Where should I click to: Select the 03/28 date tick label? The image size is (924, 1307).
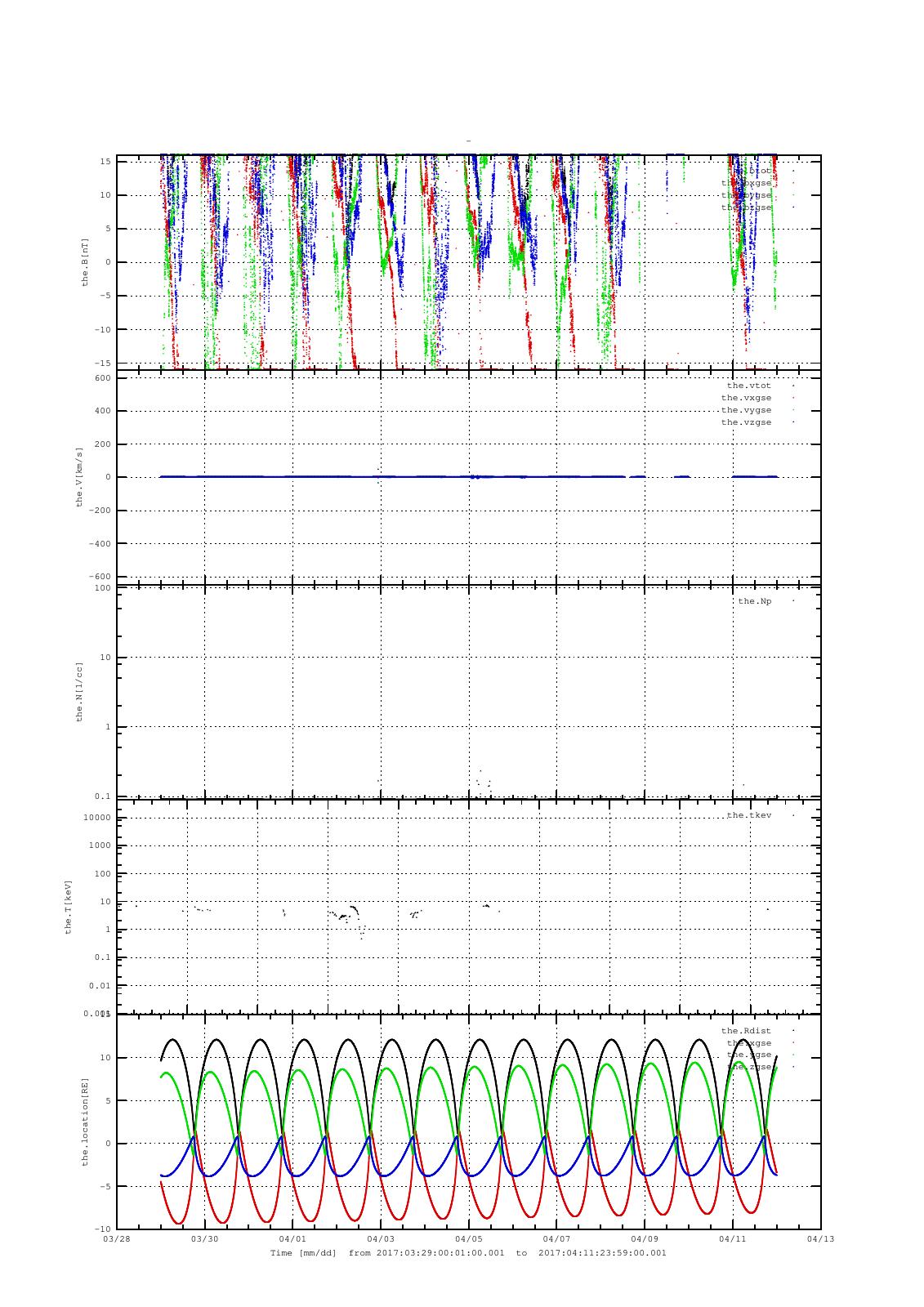tap(117, 1238)
